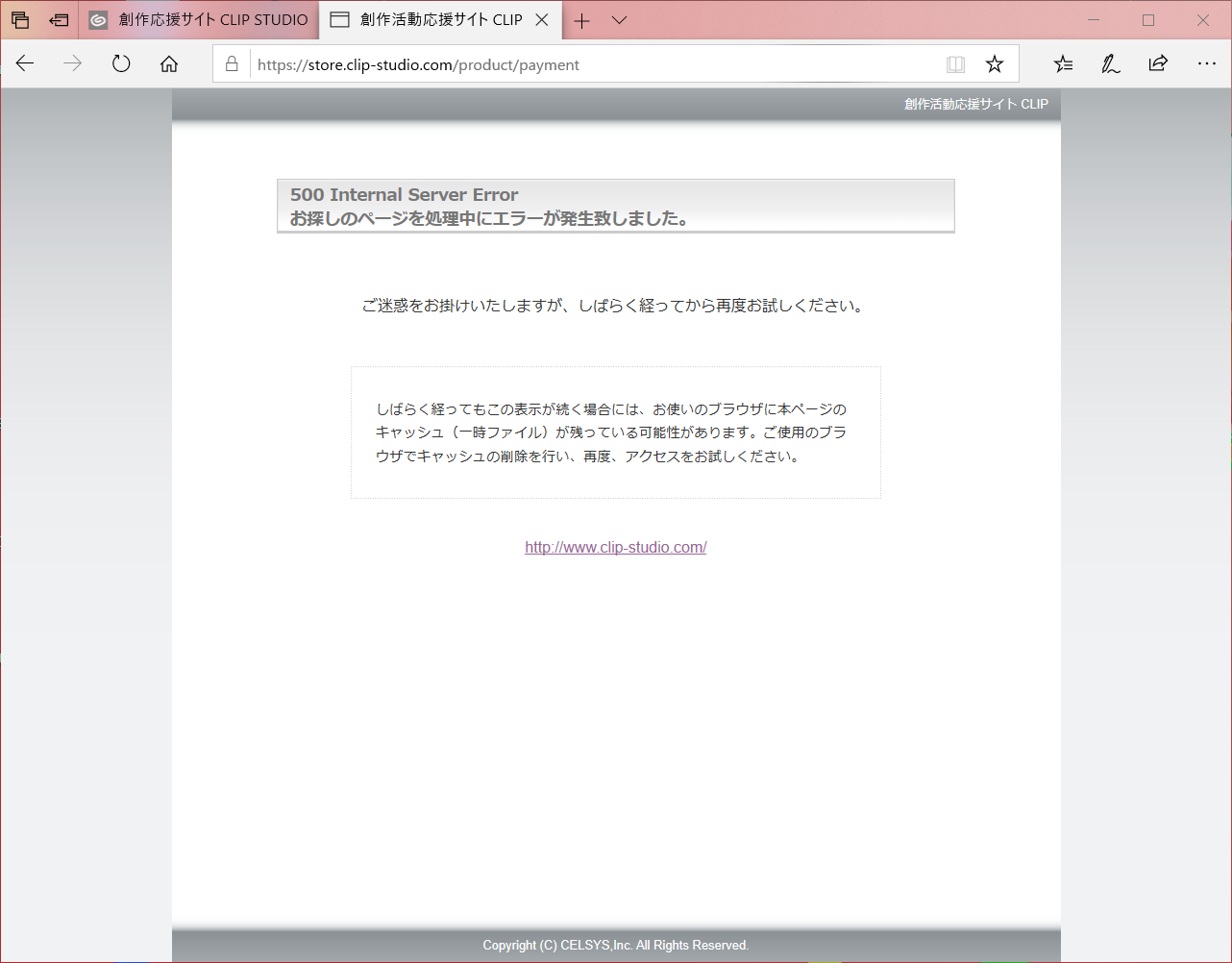This screenshot has width=1232, height=963.
Task: Click the 創作活動応援サイト CLIP header text
Action: [975, 104]
